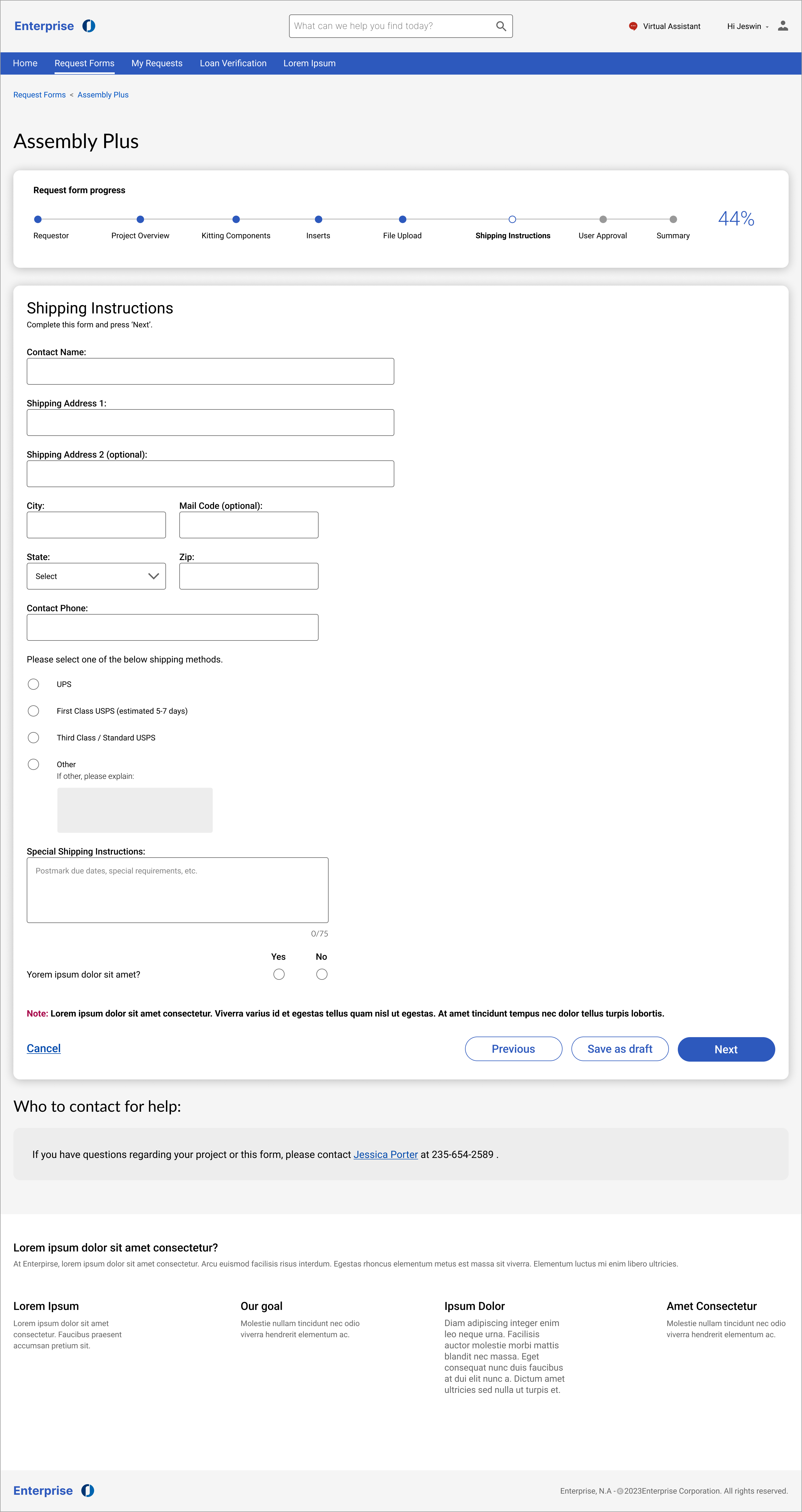Click the Contact Name input field
The image size is (802, 1512).
click(x=210, y=372)
